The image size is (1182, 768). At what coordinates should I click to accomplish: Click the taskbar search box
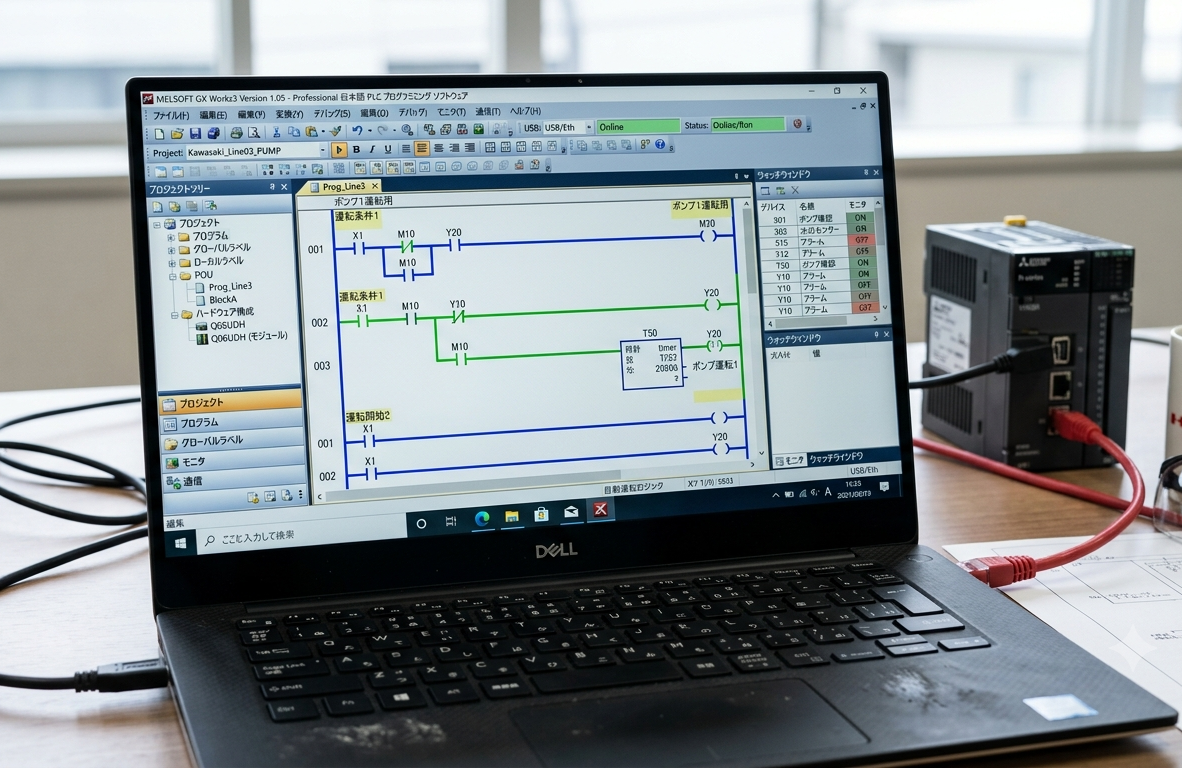click(302, 536)
